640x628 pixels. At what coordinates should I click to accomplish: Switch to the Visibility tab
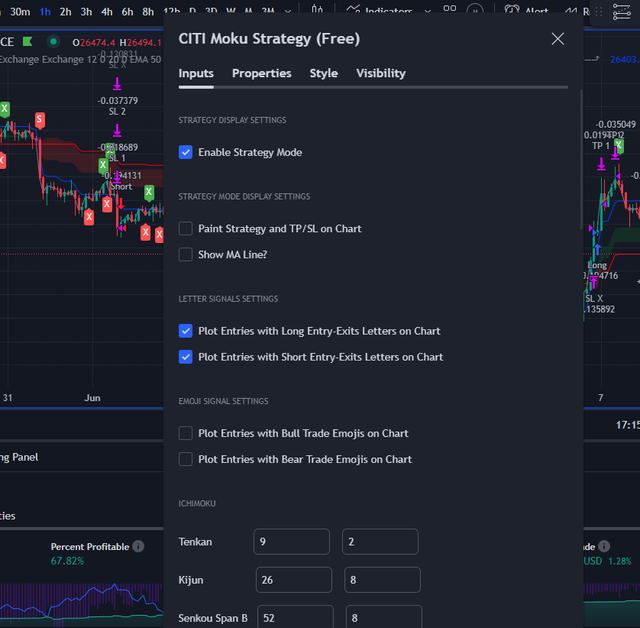pos(381,73)
